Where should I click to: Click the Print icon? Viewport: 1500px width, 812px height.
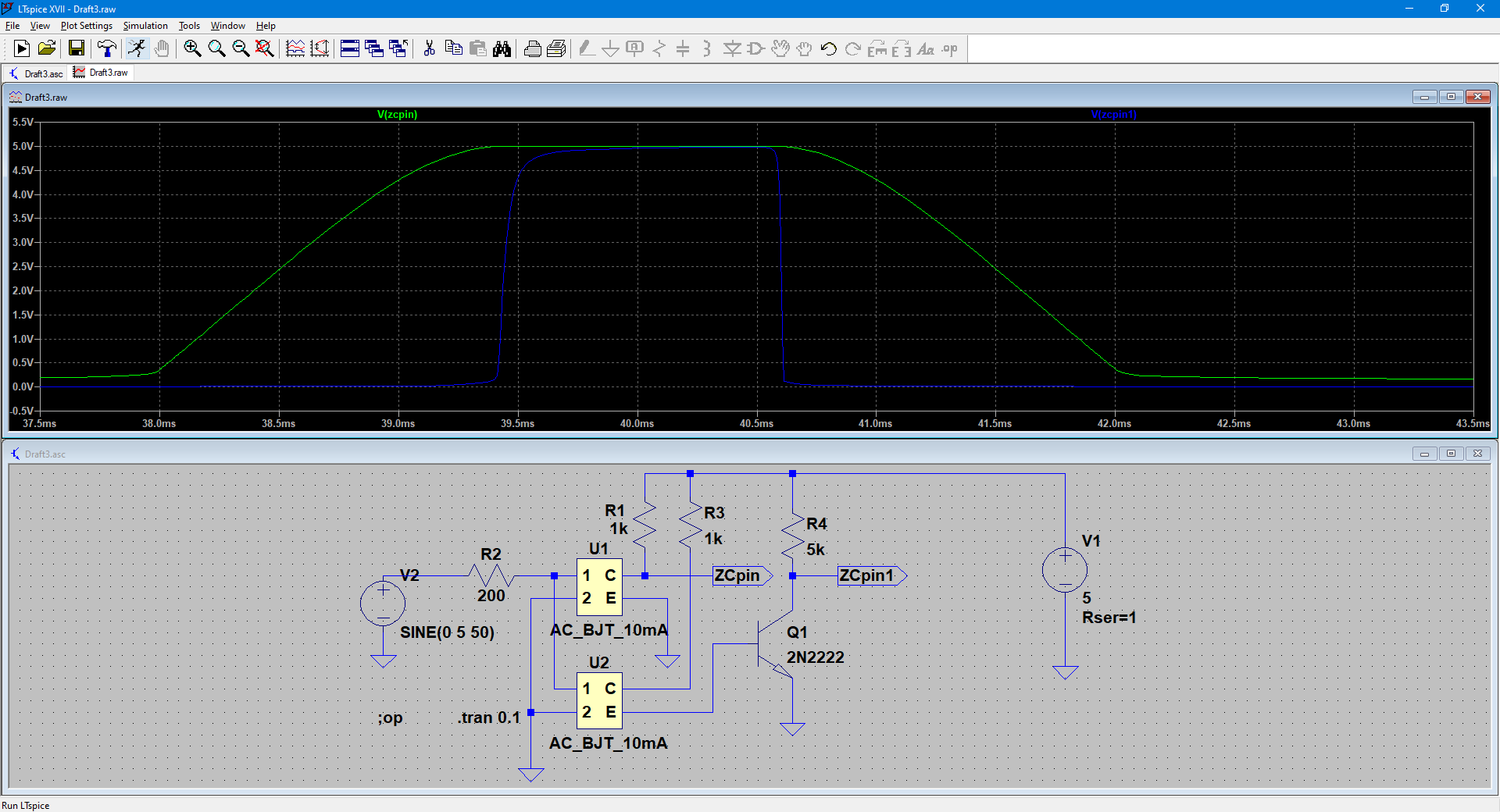click(x=533, y=49)
